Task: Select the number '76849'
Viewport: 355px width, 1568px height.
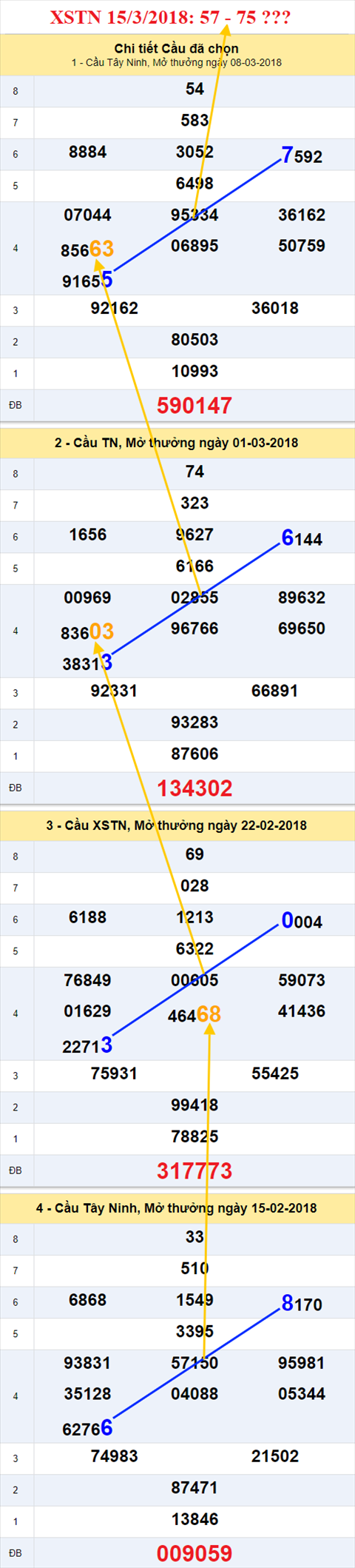Action: 88,980
